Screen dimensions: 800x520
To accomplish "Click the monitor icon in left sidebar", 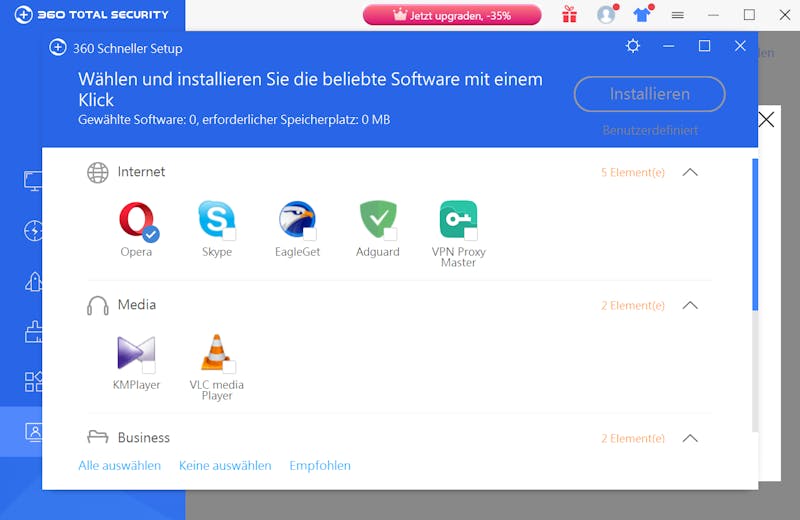I will pyautogui.click(x=33, y=181).
